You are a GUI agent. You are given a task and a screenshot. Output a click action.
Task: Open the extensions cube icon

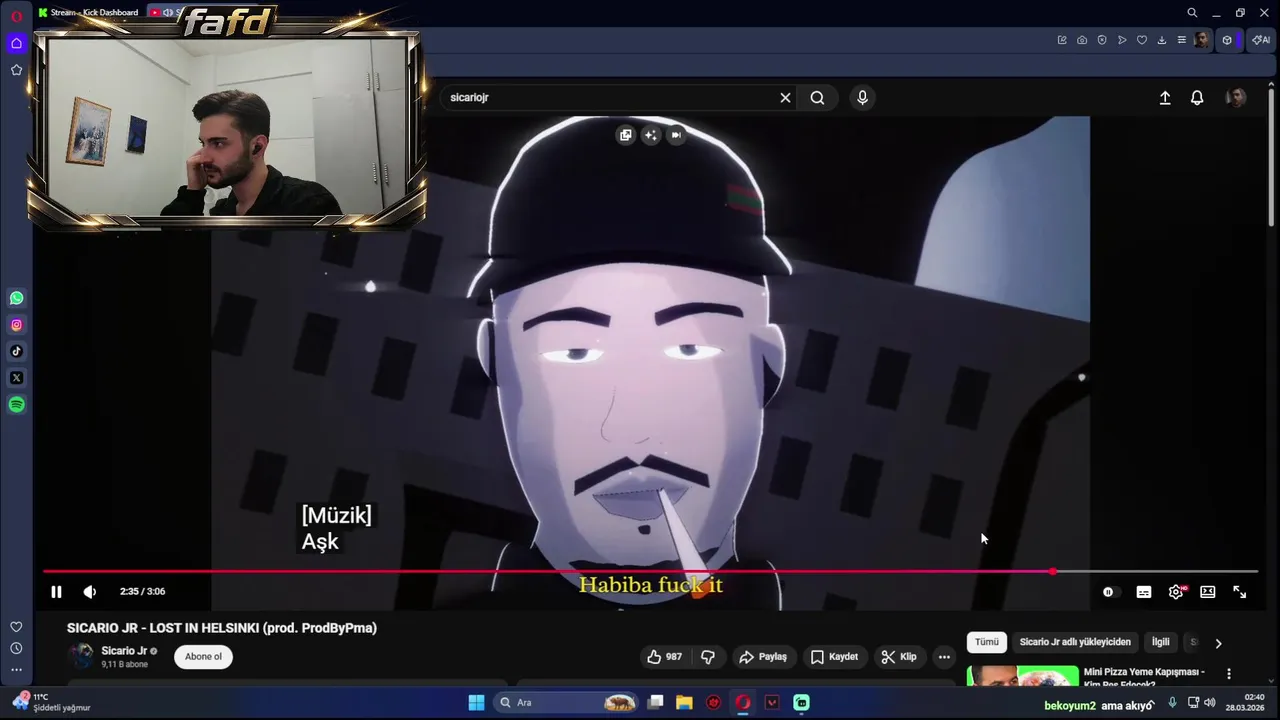tap(1227, 40)
